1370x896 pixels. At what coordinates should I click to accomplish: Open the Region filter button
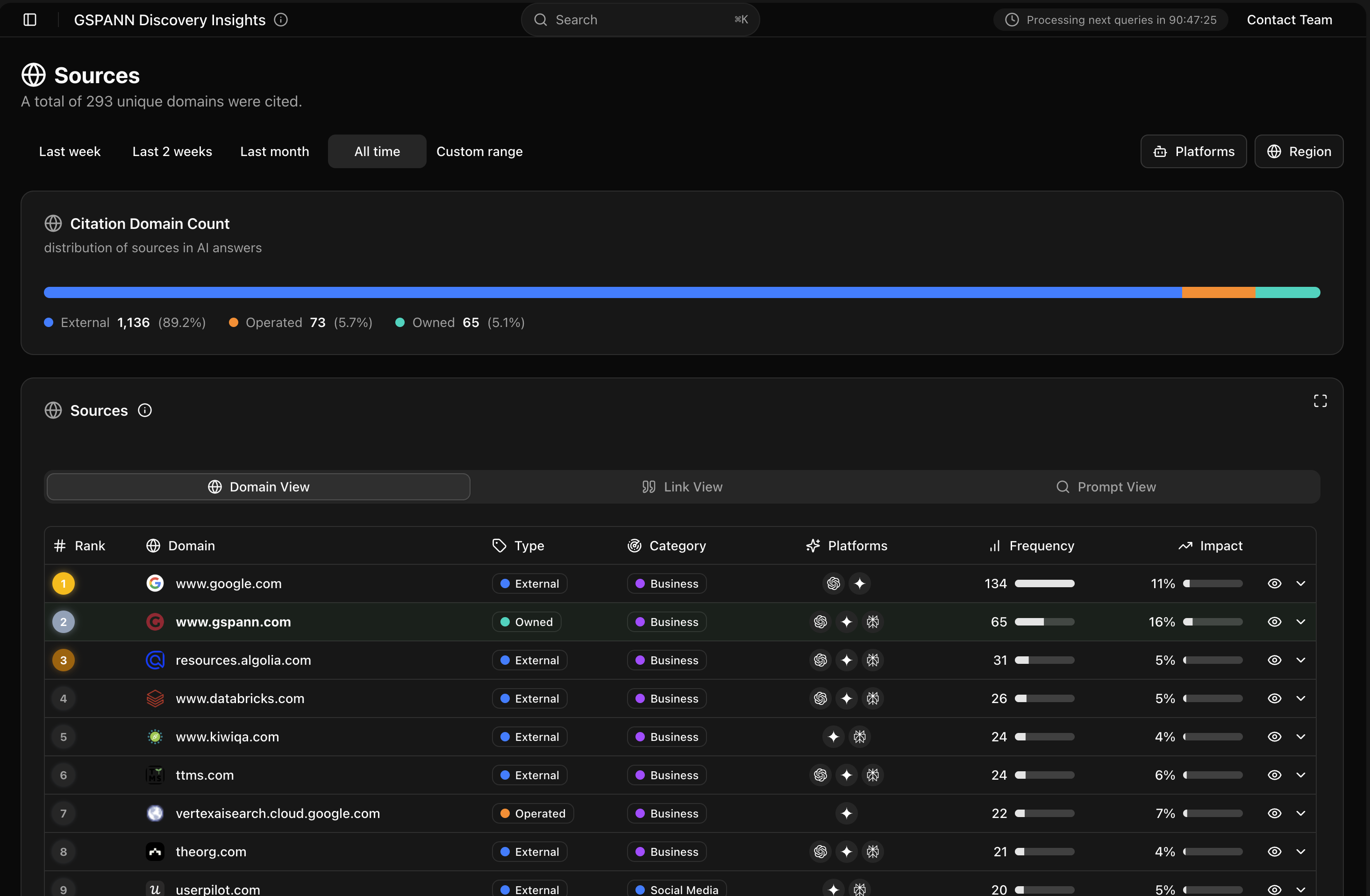(x=1299, y=151)
